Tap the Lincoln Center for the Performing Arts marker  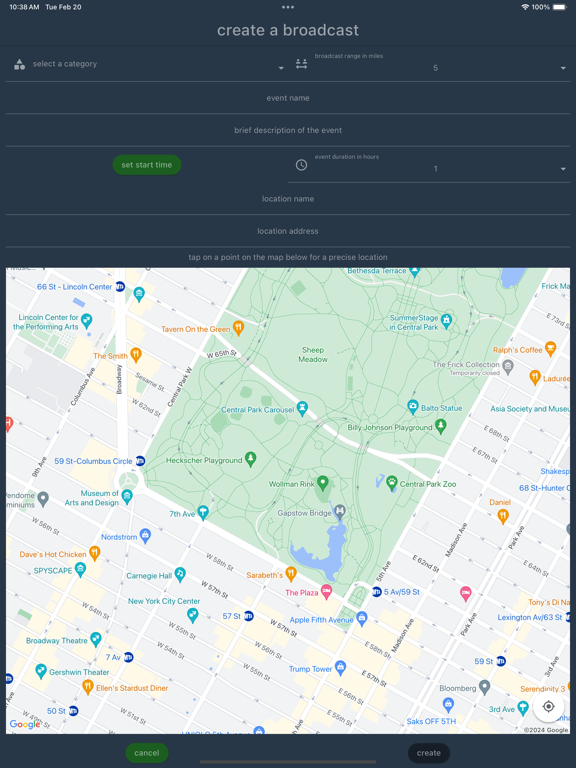(87, 320)
